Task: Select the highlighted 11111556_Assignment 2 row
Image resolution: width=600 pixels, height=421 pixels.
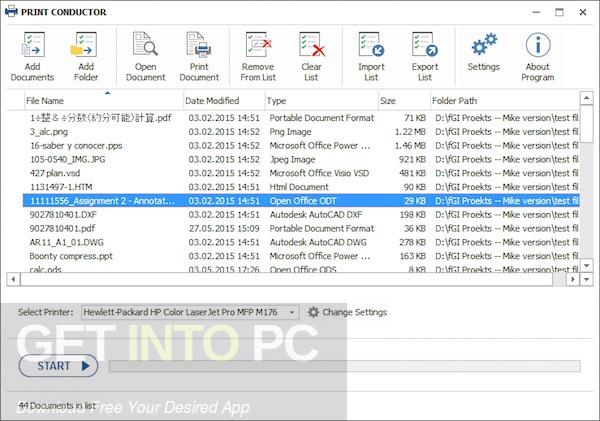Action: click(301, 201)
